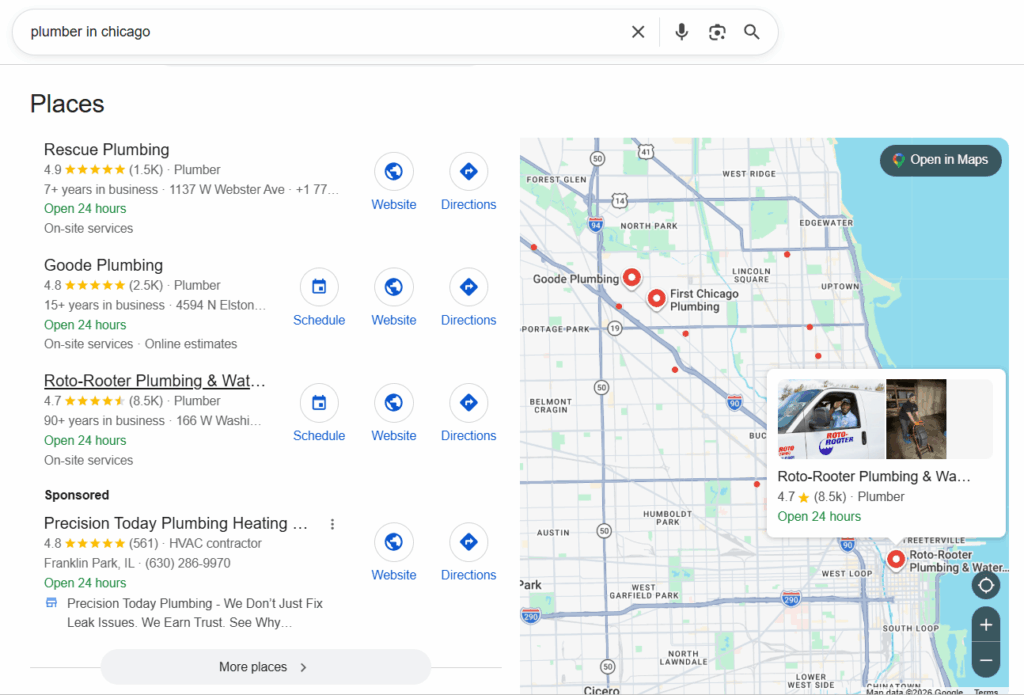Click LINCOLN SQUARE label on map
The image size is (1024, 695).
751,275
